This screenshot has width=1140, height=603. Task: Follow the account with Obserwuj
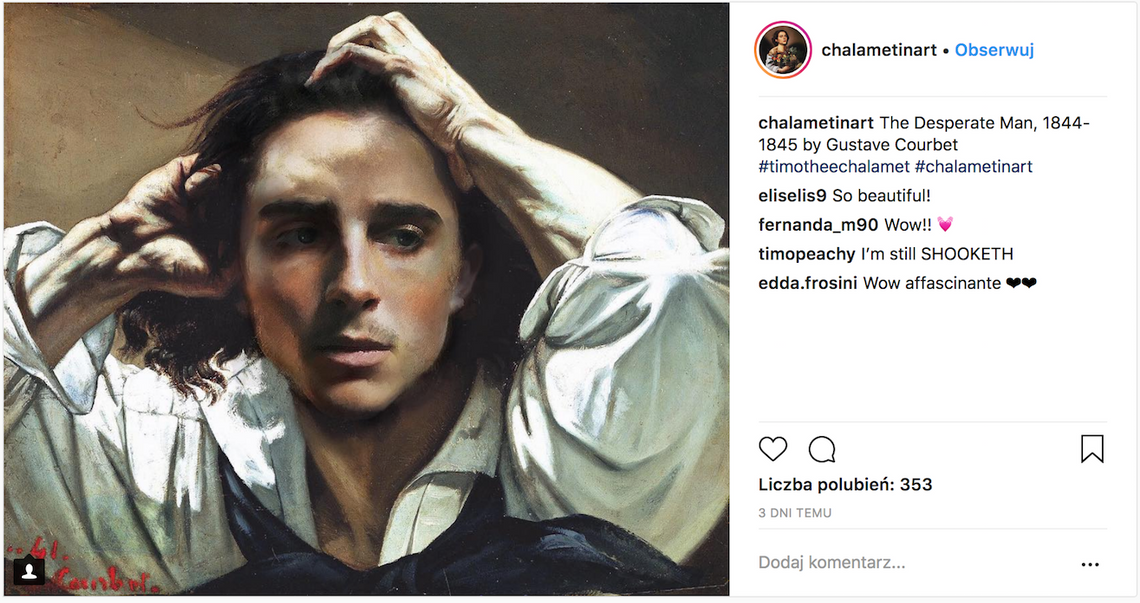(x=994, y=50)
